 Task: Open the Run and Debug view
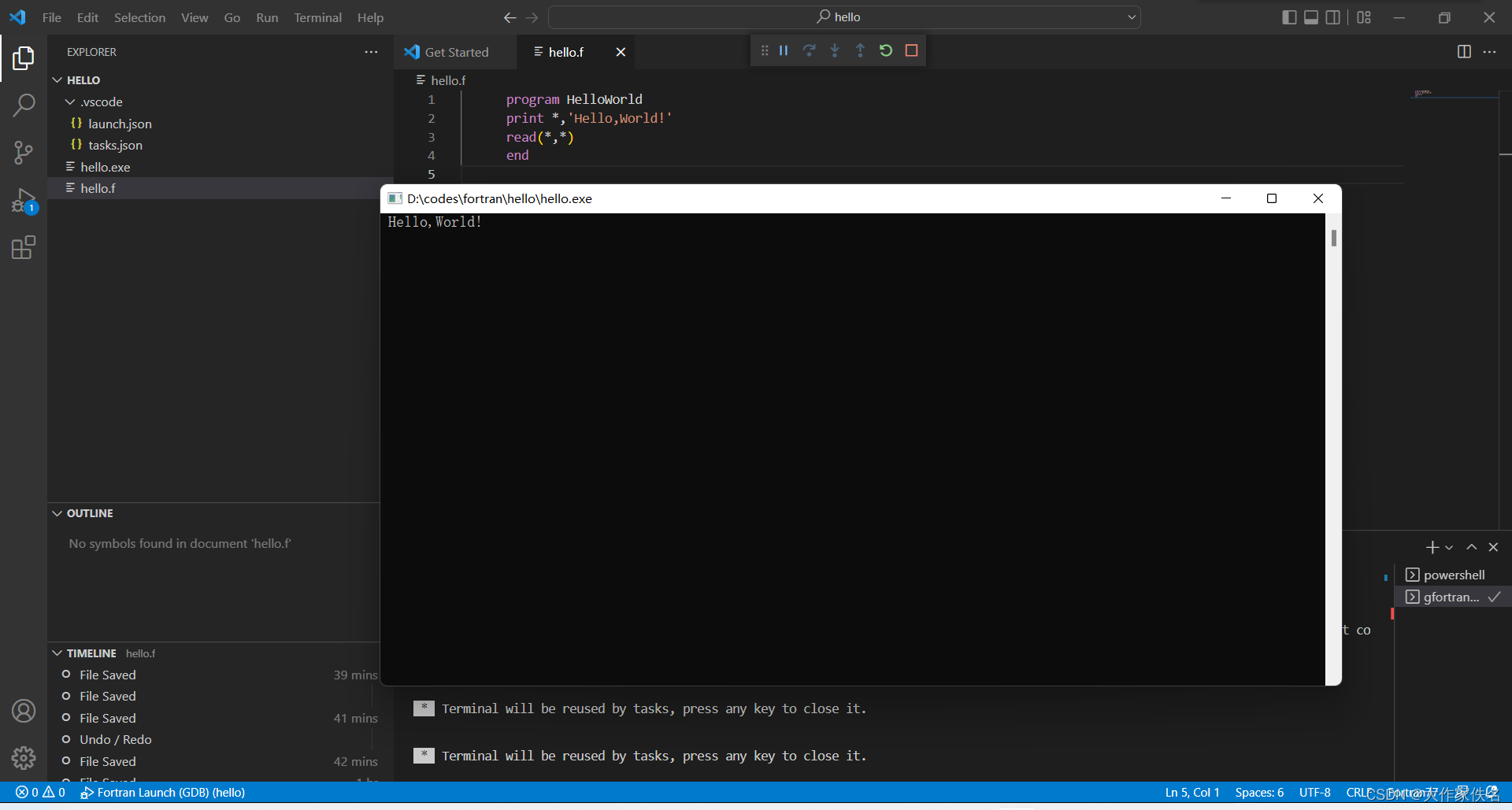(x=24, y=201)
